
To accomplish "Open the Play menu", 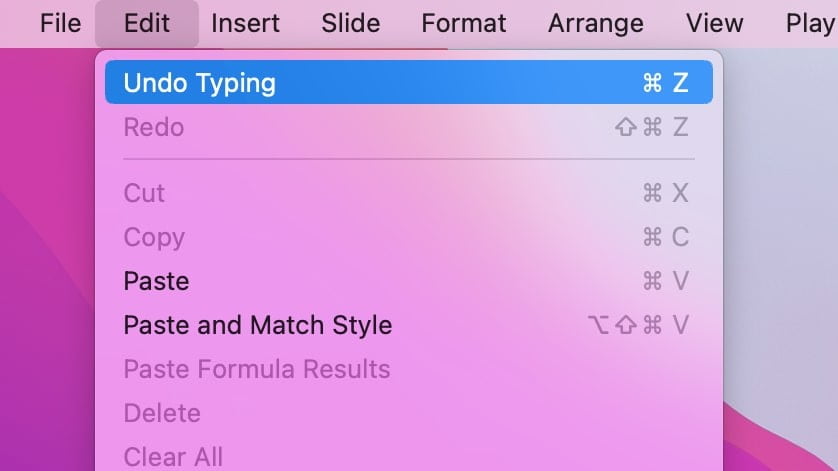I will click(810, 24).
